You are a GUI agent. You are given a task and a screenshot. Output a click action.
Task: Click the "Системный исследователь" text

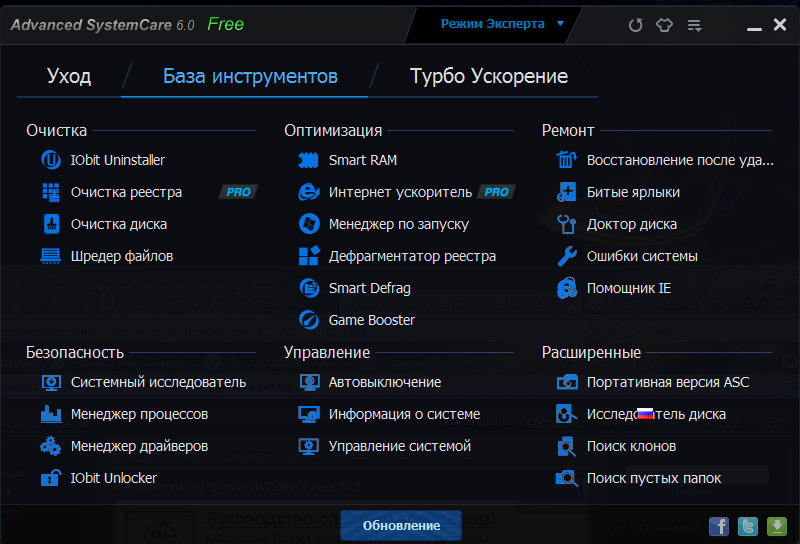158,382
